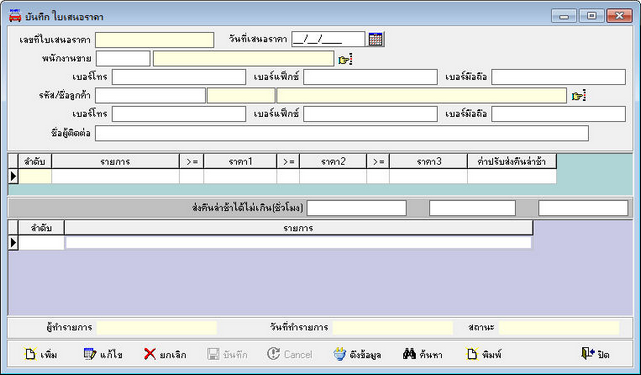Screen dimensions: 641x375
Task: Select the price grid row marker arrow
Action: coord(13,176)
